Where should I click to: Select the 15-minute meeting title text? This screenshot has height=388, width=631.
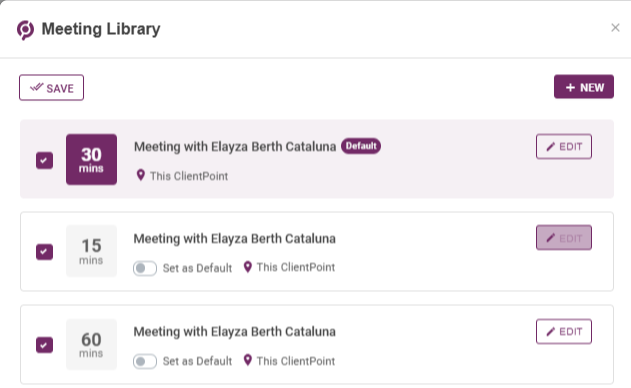(x=235, y=239)
